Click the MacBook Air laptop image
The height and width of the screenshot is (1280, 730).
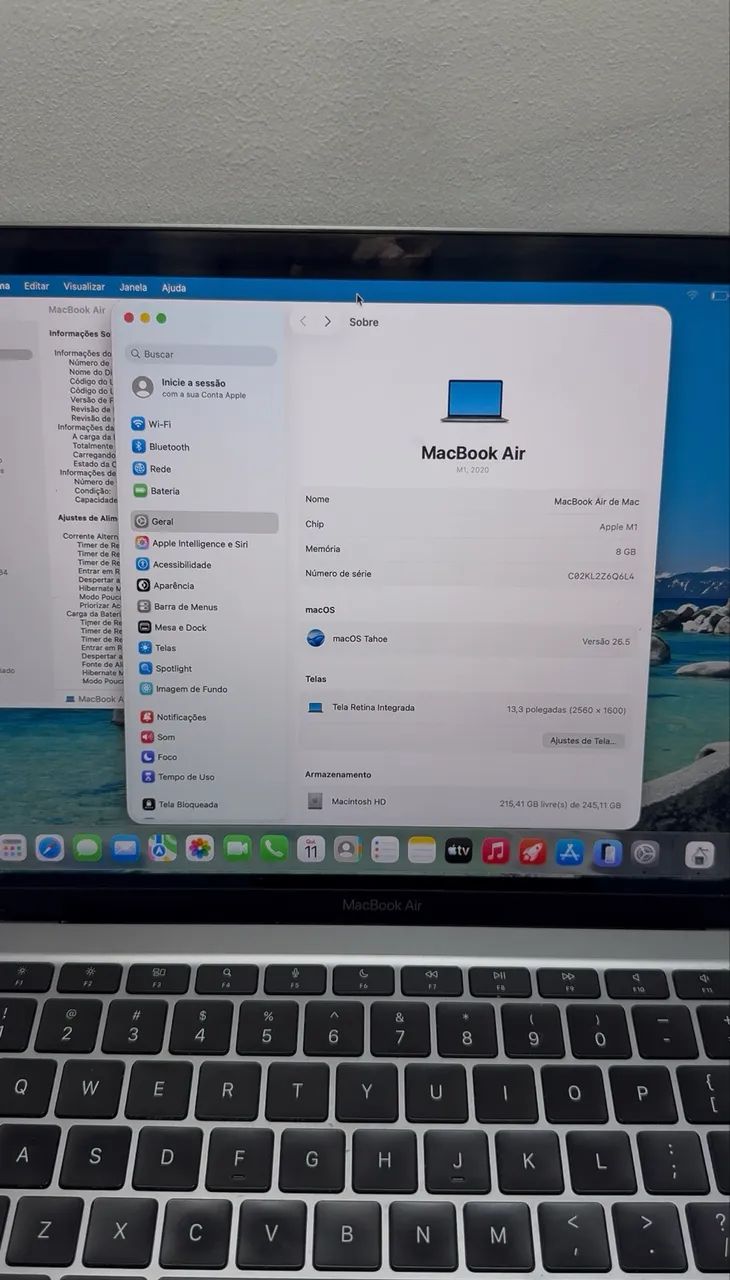tap(474, 401)
